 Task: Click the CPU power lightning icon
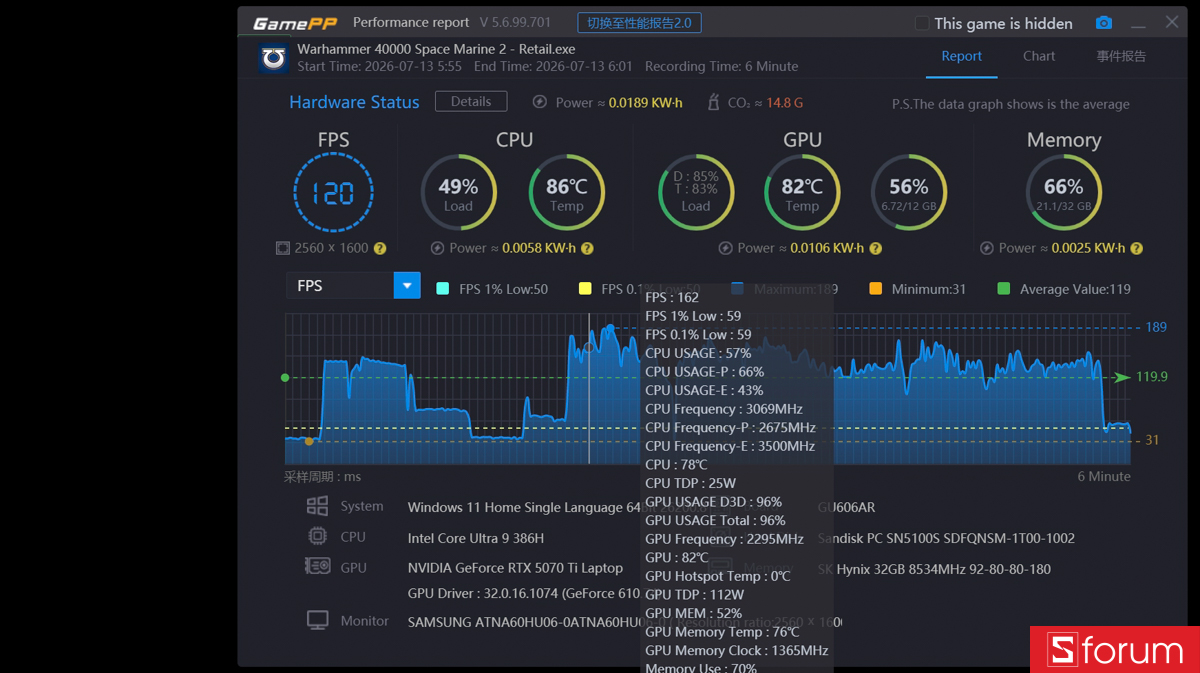(437, 248)
